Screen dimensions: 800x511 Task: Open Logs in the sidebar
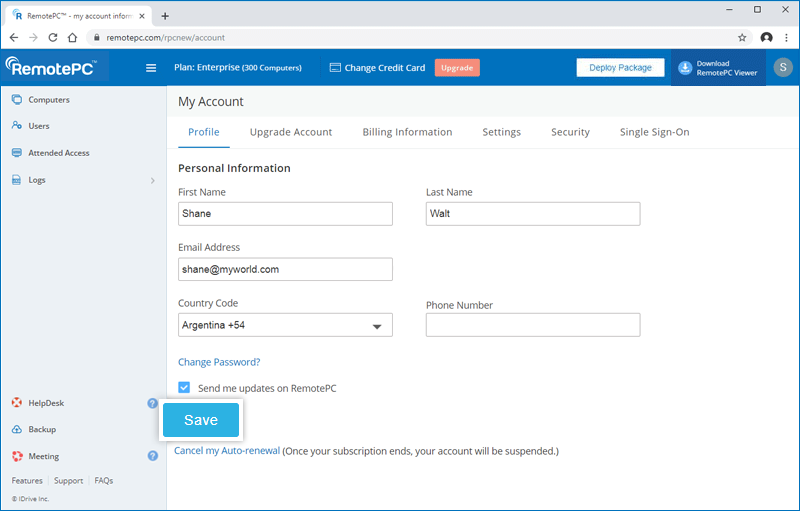tap(29, 180)
